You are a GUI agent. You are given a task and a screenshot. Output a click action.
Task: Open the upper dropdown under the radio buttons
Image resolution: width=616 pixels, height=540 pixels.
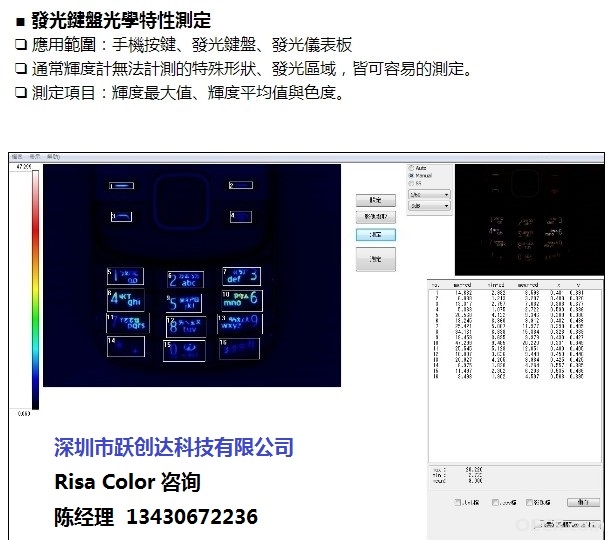(429, 194)
